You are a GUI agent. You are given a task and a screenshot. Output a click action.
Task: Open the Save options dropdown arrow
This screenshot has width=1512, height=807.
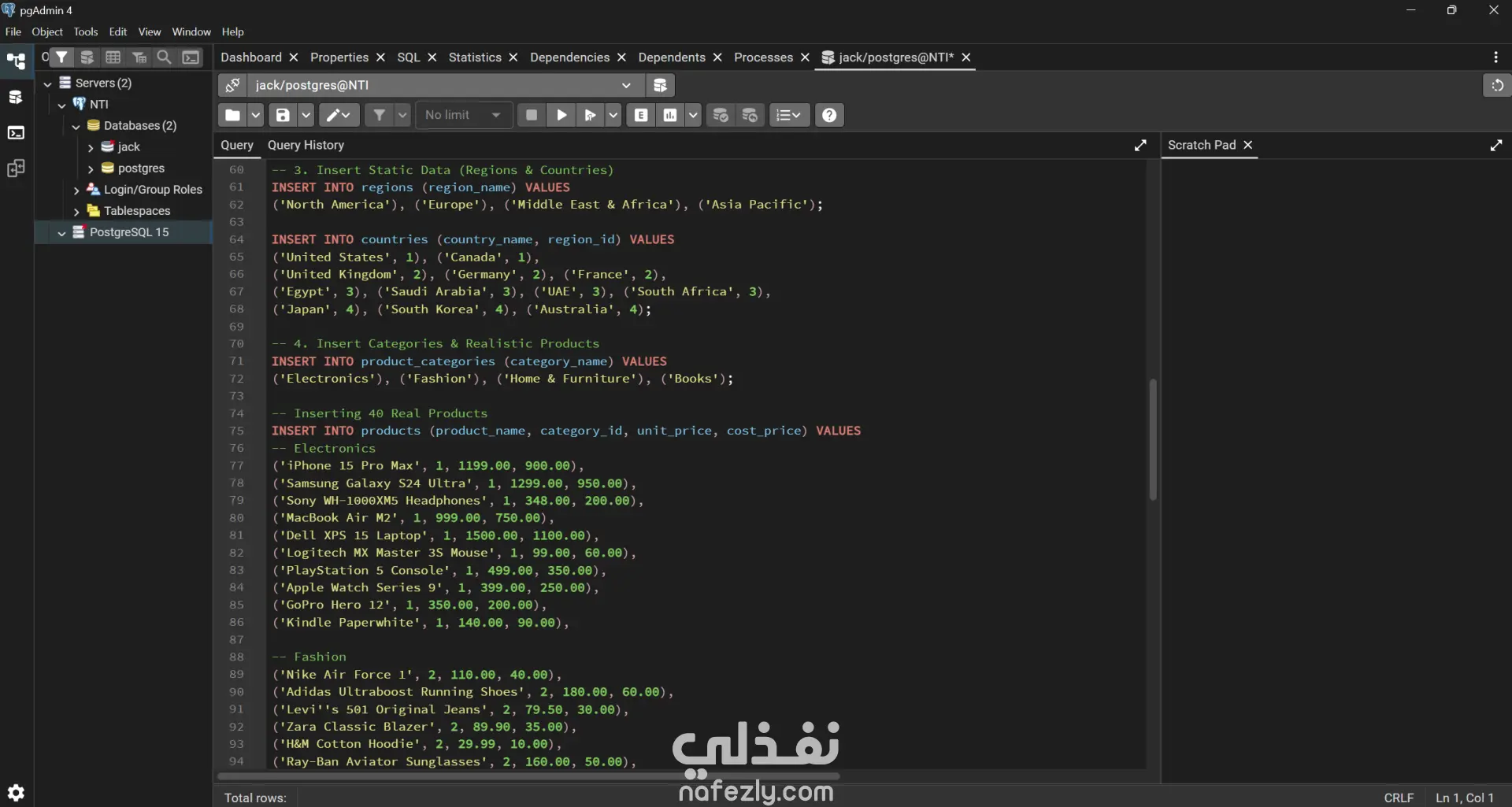pos(306,115)
